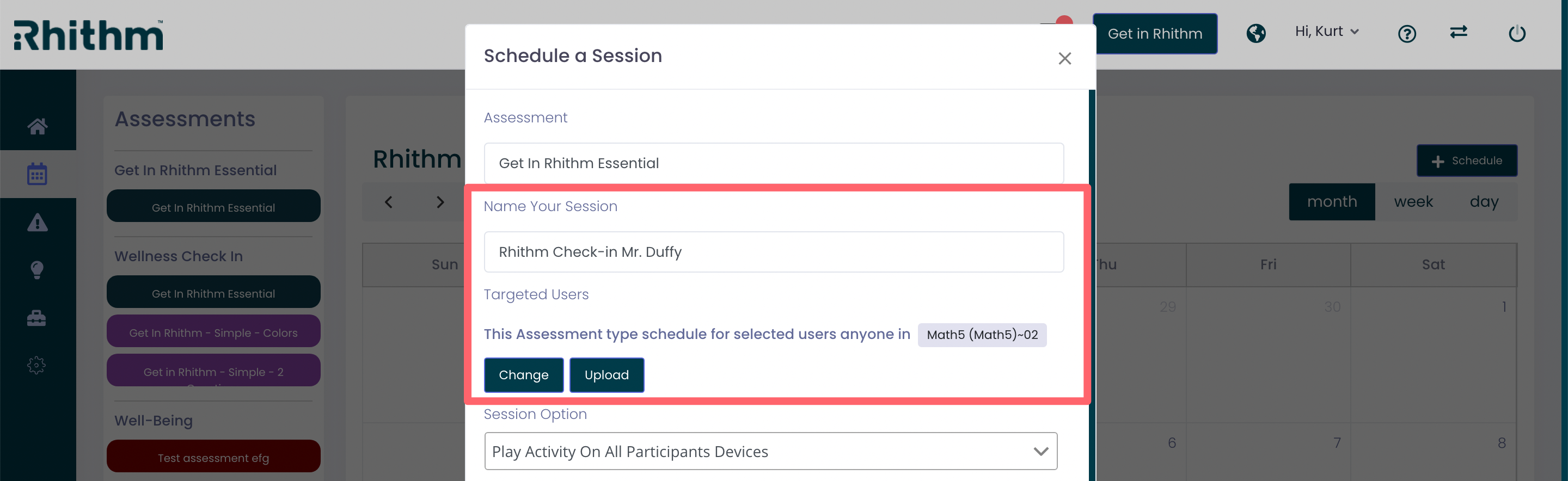Click the globe language icon
1568x481 pixels.
point(1255,33)
